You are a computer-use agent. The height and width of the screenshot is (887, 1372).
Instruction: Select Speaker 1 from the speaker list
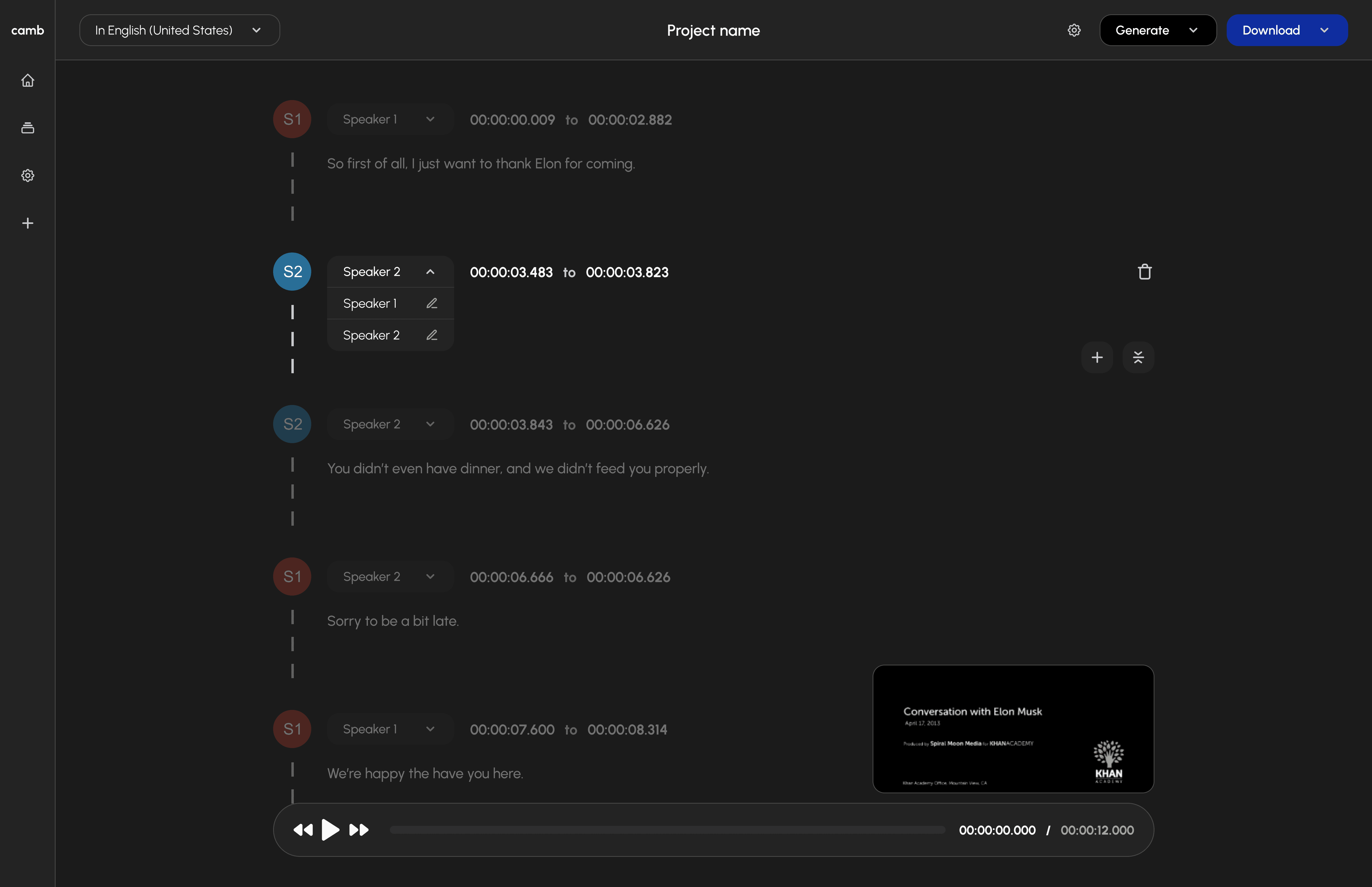click(x=370, y=304)
